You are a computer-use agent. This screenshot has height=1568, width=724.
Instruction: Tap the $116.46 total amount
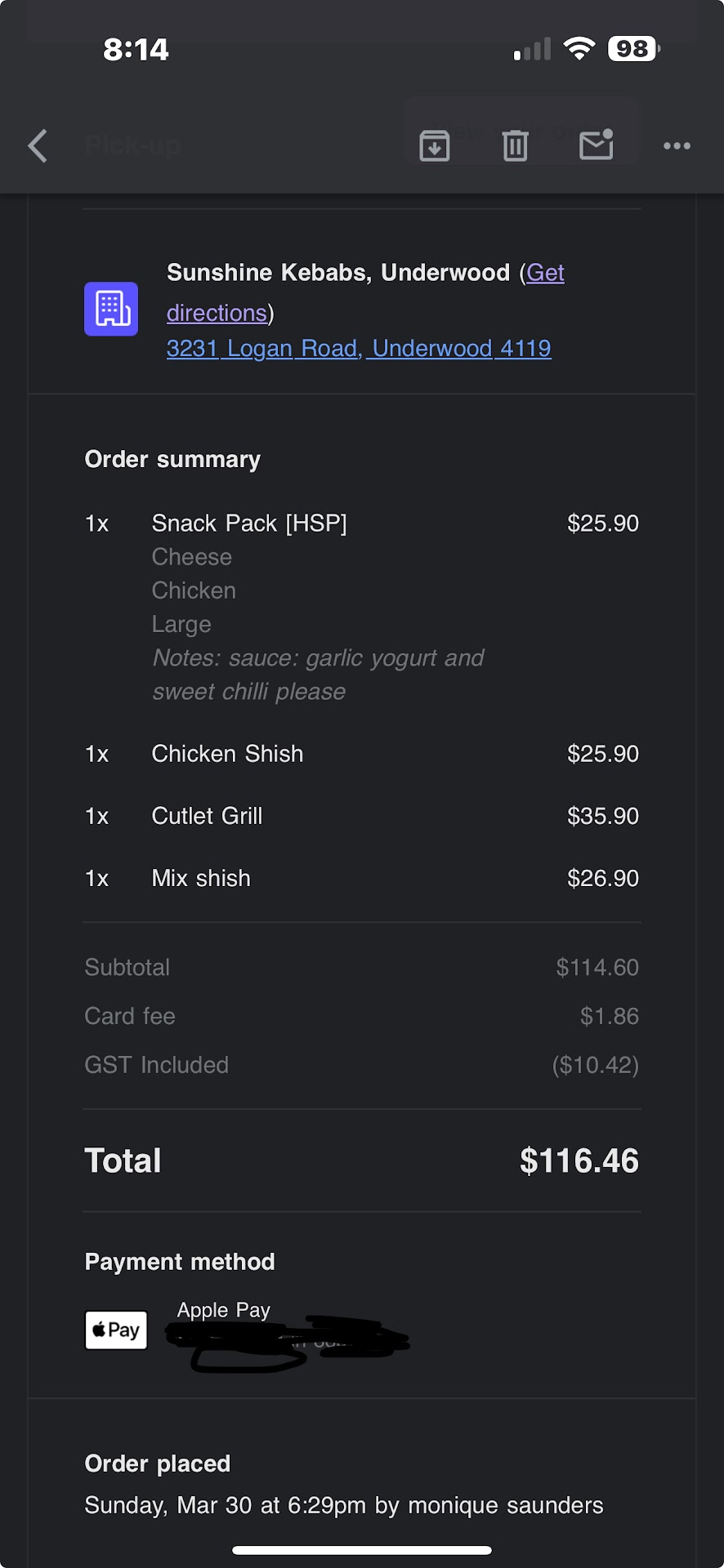tap(579, 1160)
